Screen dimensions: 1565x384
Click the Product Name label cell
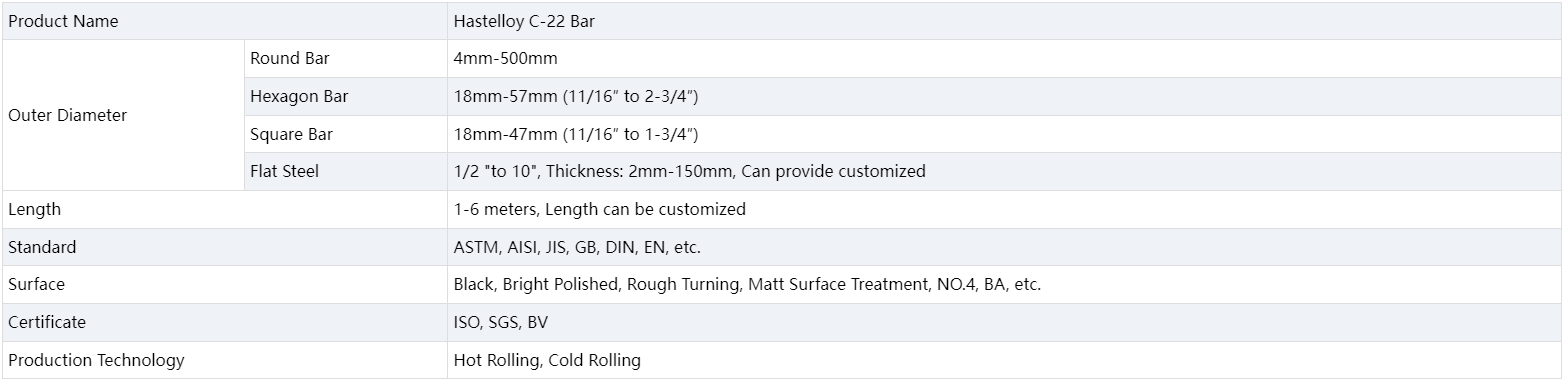pyautogui.click(x=224, y=21)
